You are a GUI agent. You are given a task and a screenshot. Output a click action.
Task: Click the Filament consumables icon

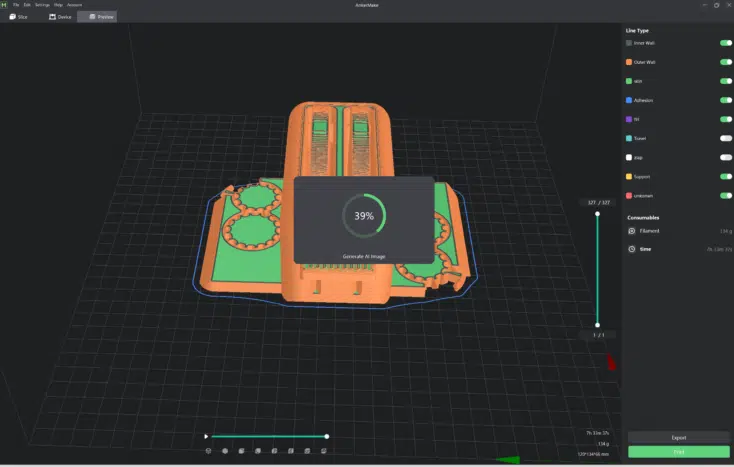(631, 231)
